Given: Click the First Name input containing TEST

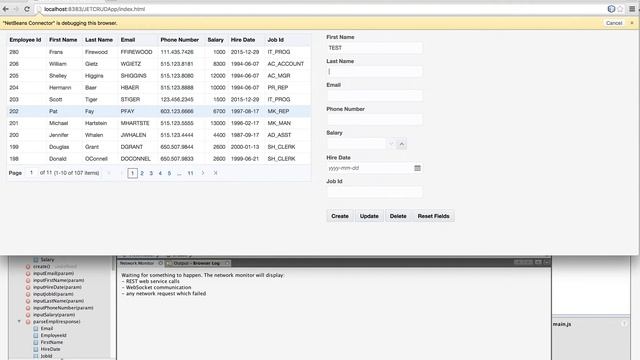Looking at the screenshot, I should point(374,48).
